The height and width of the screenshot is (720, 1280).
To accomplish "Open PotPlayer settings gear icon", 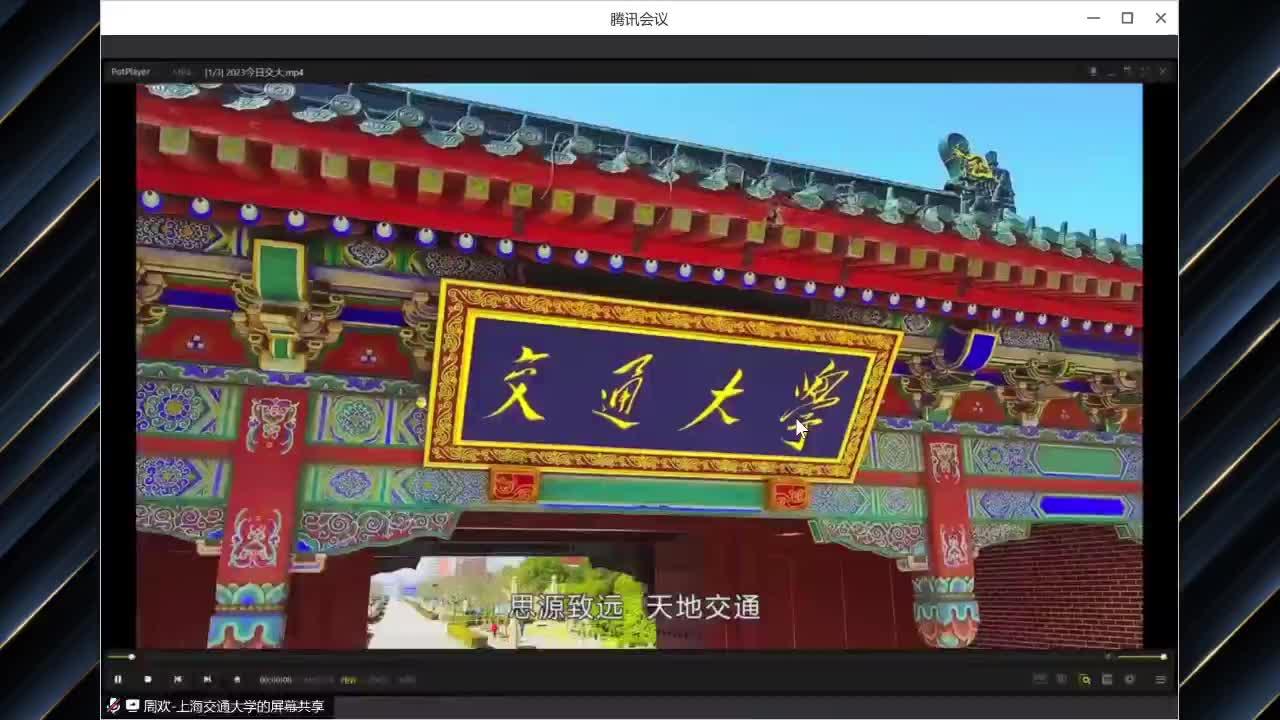I will (1130, 680).
